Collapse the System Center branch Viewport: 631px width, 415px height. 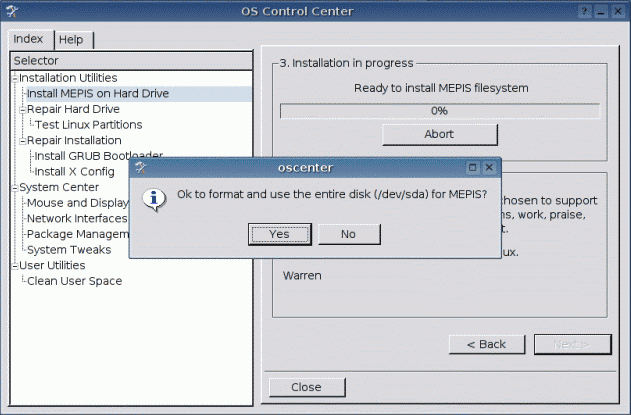(x=15, y=188)
